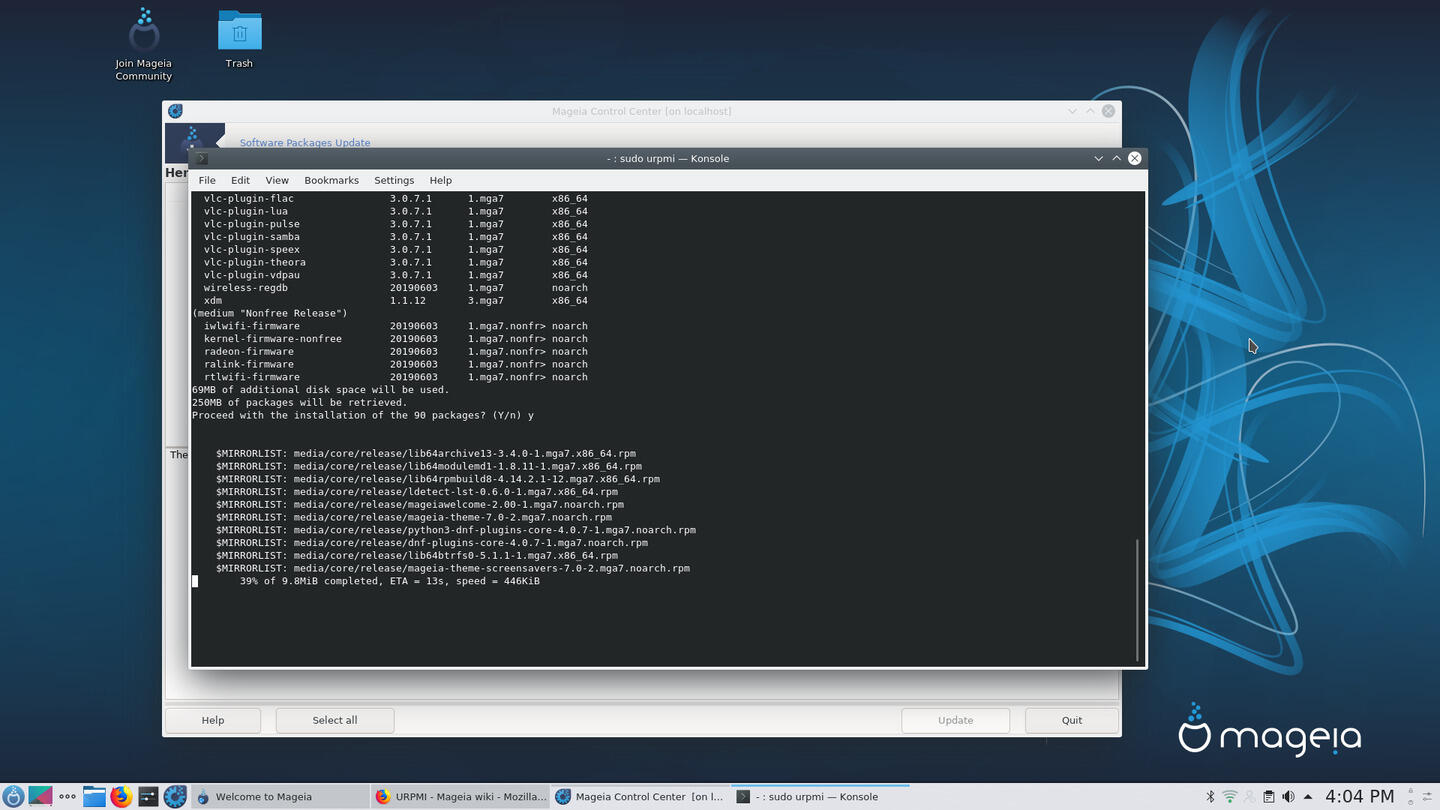Click the mageiawelcome-2.00-1 mirrorlist line

[420, 505]
